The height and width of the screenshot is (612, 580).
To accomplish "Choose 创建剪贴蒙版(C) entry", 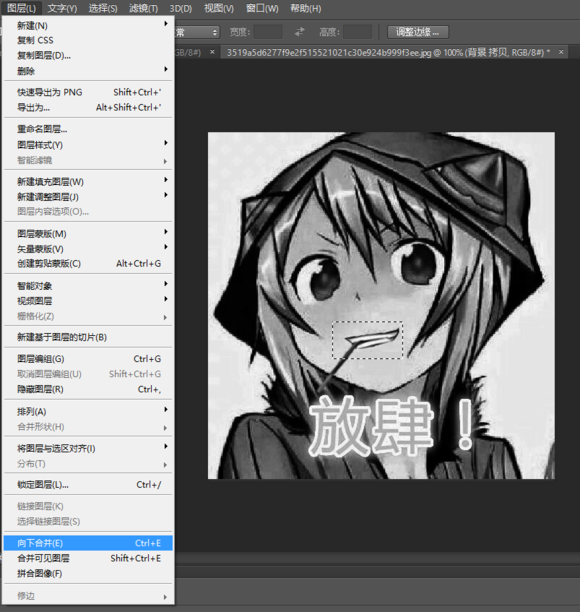I will pyautogui.click(x=88, y=263).
